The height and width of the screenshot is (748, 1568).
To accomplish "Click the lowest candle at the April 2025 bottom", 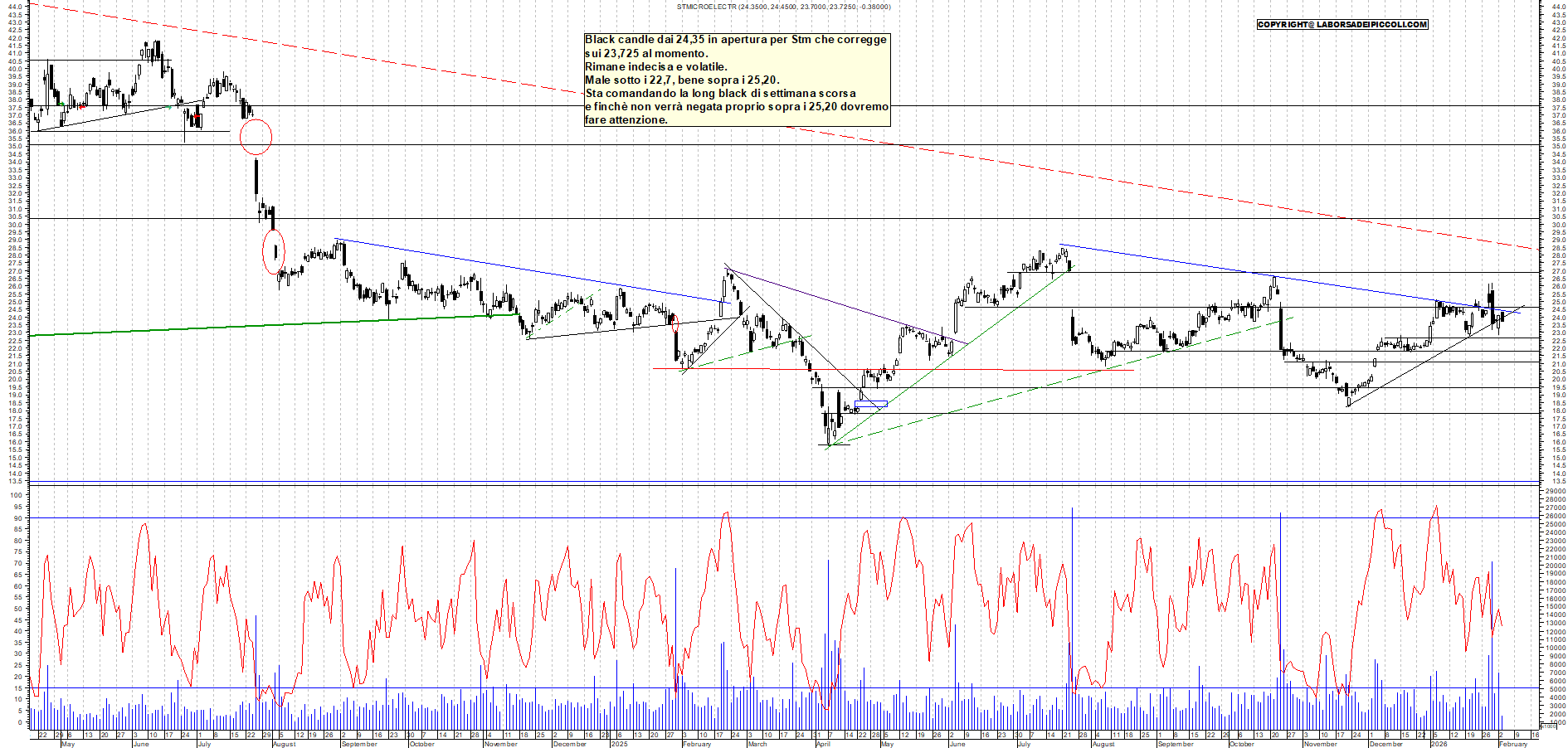I will click(x=829, y=438).
